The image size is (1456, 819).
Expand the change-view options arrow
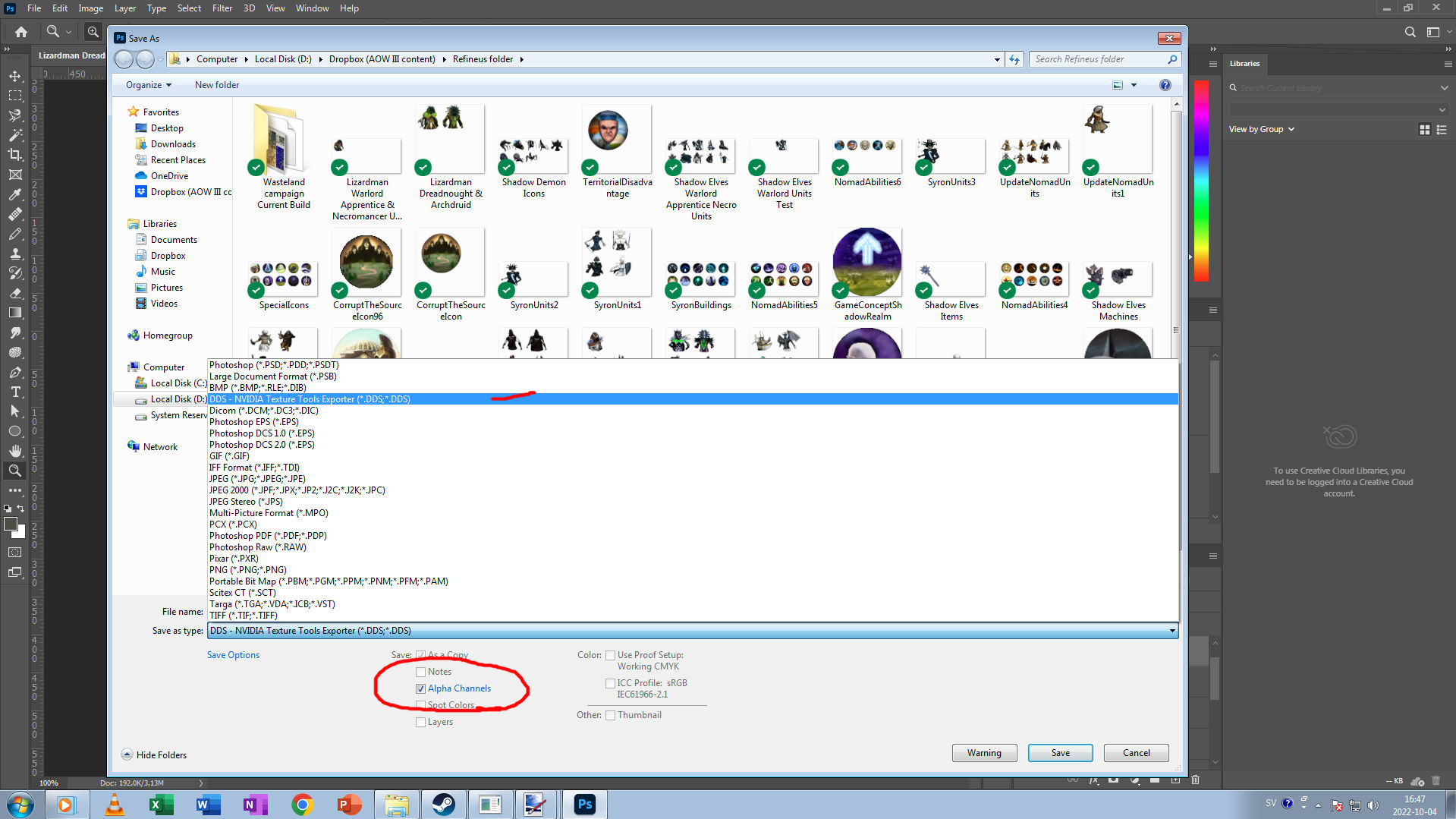(1134, 85)
